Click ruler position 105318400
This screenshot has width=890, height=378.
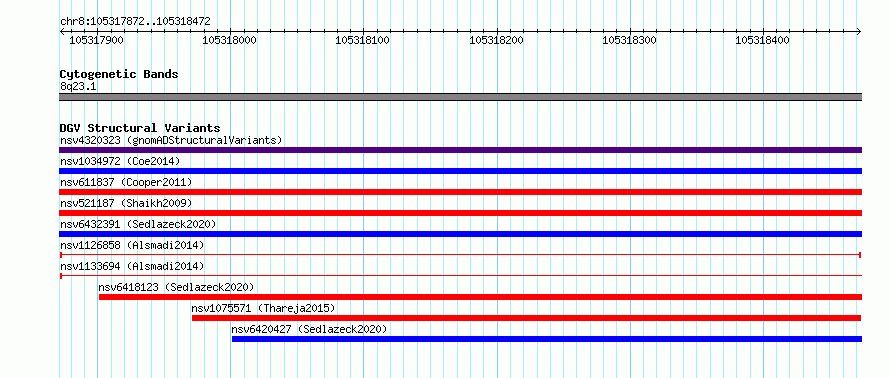pyautogui.click(x=762, y=40)
